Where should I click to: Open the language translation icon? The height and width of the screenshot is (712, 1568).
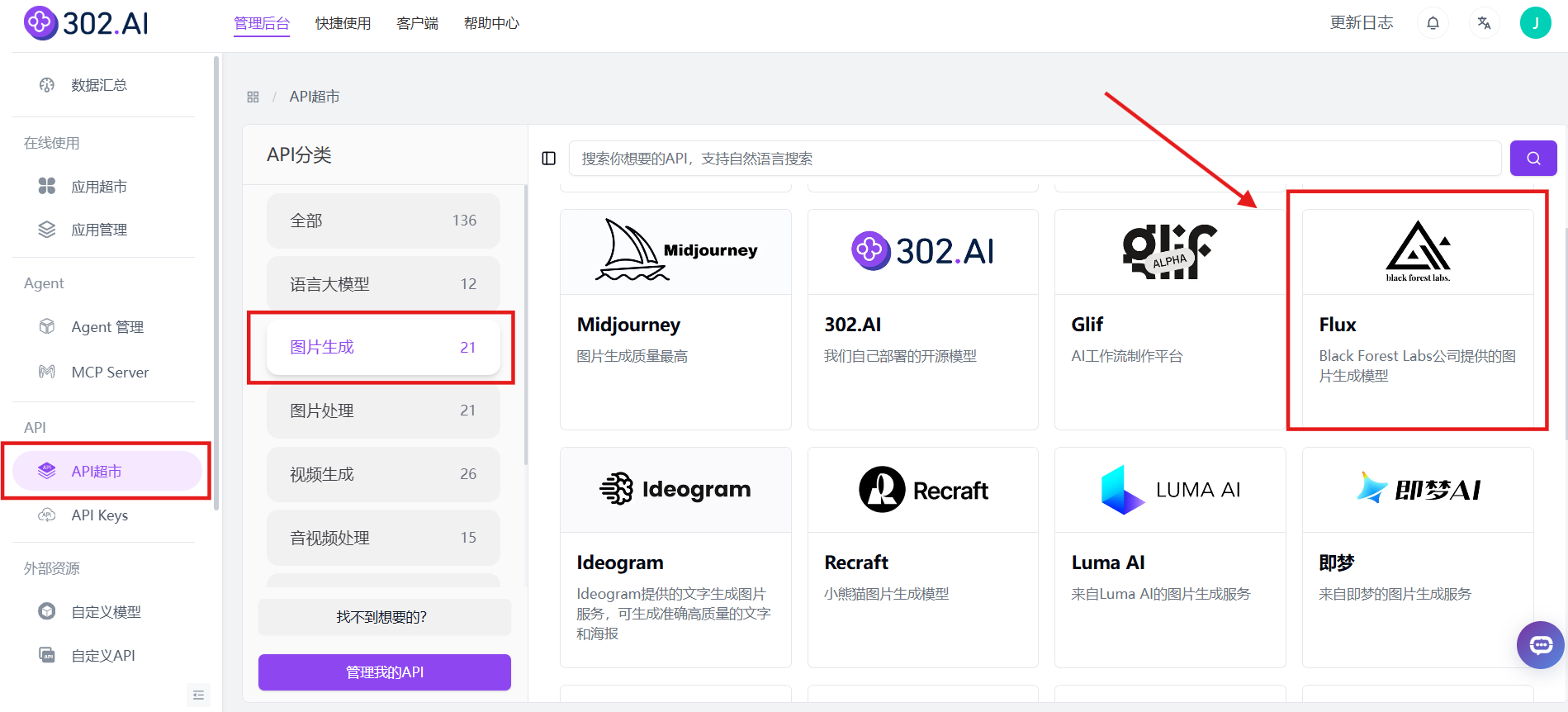[1484, 23]
